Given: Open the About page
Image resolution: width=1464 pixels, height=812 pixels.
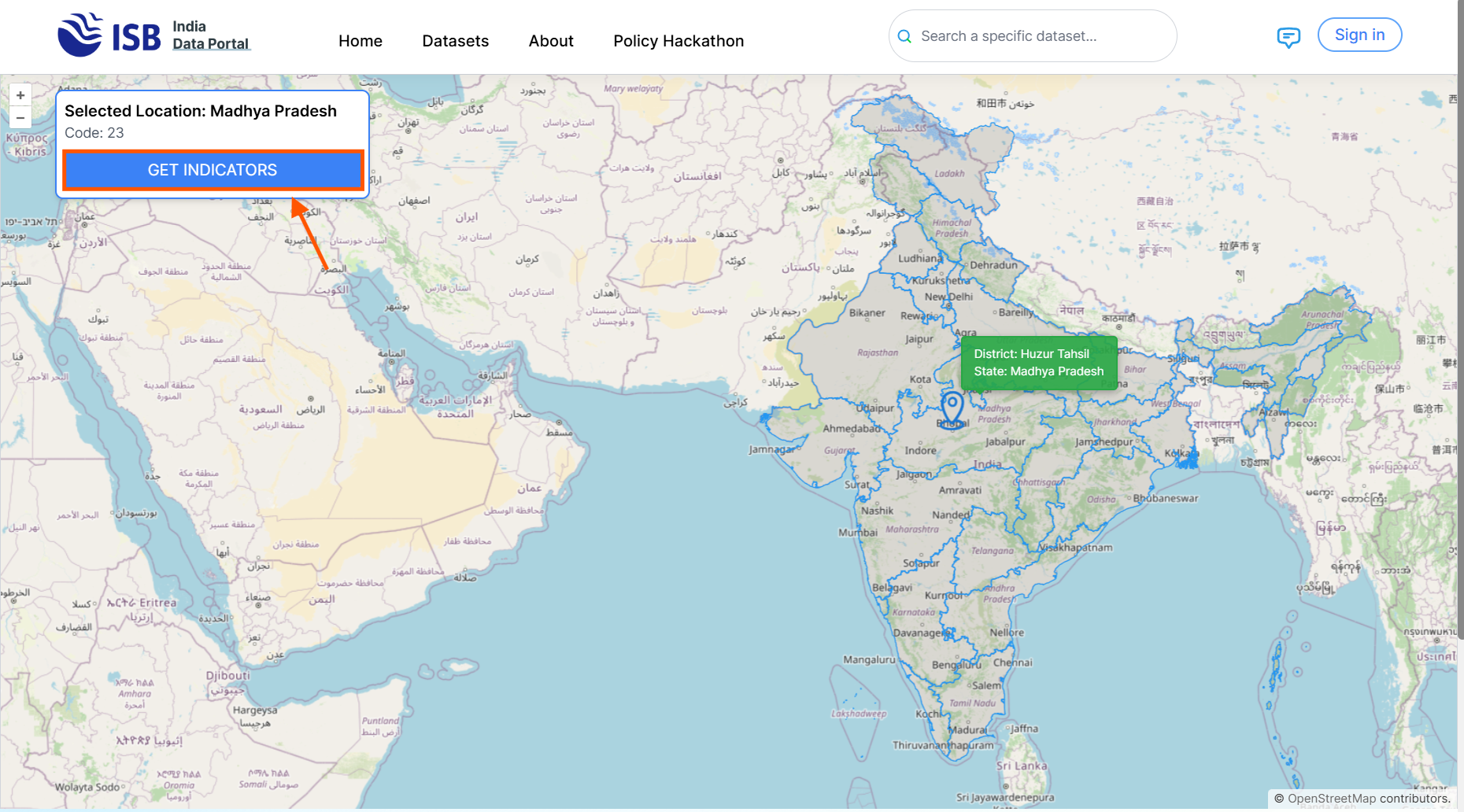Looking at the screenshot, I should pos(550,41).
